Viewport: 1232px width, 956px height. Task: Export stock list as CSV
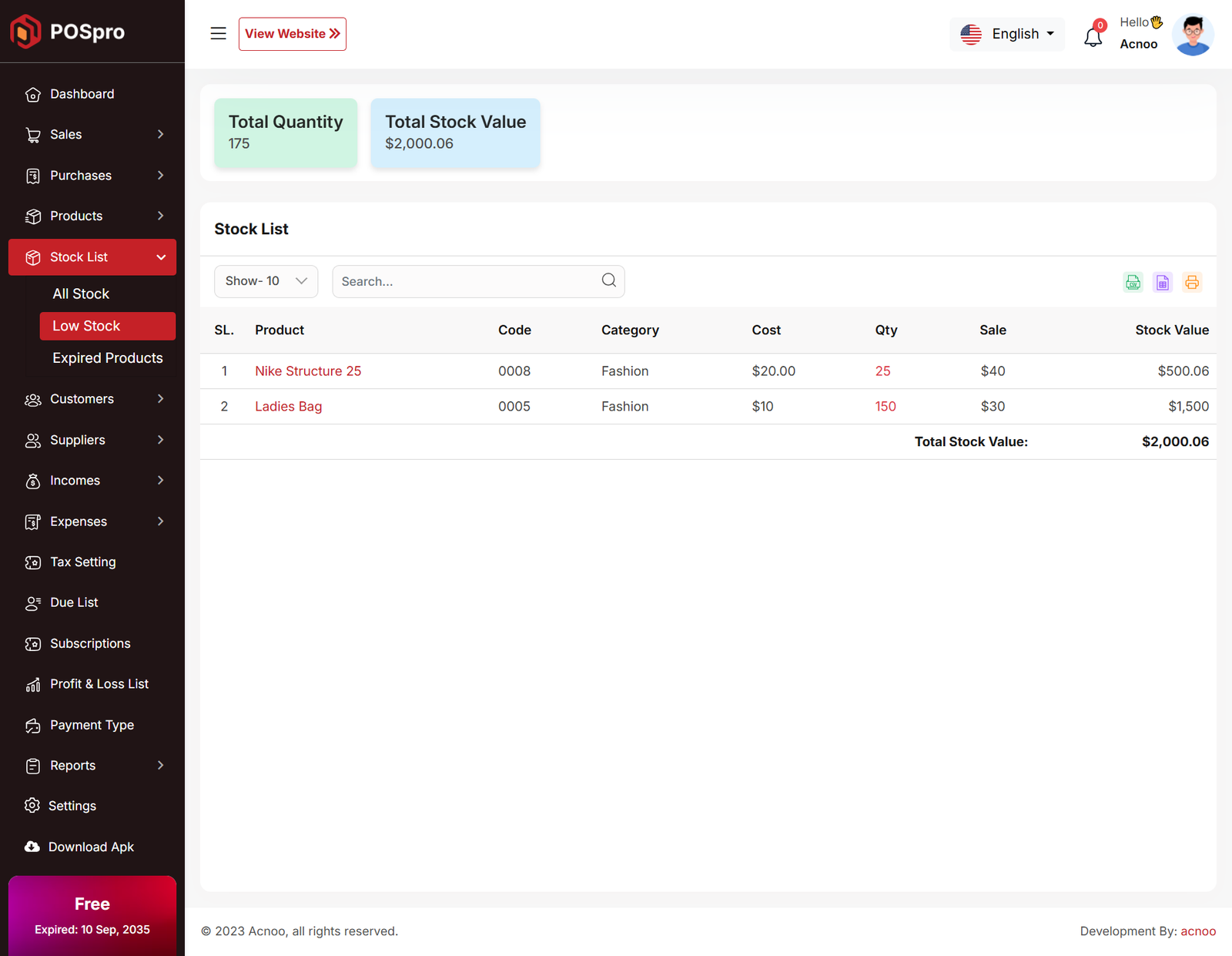click(x=1133, y=282)
